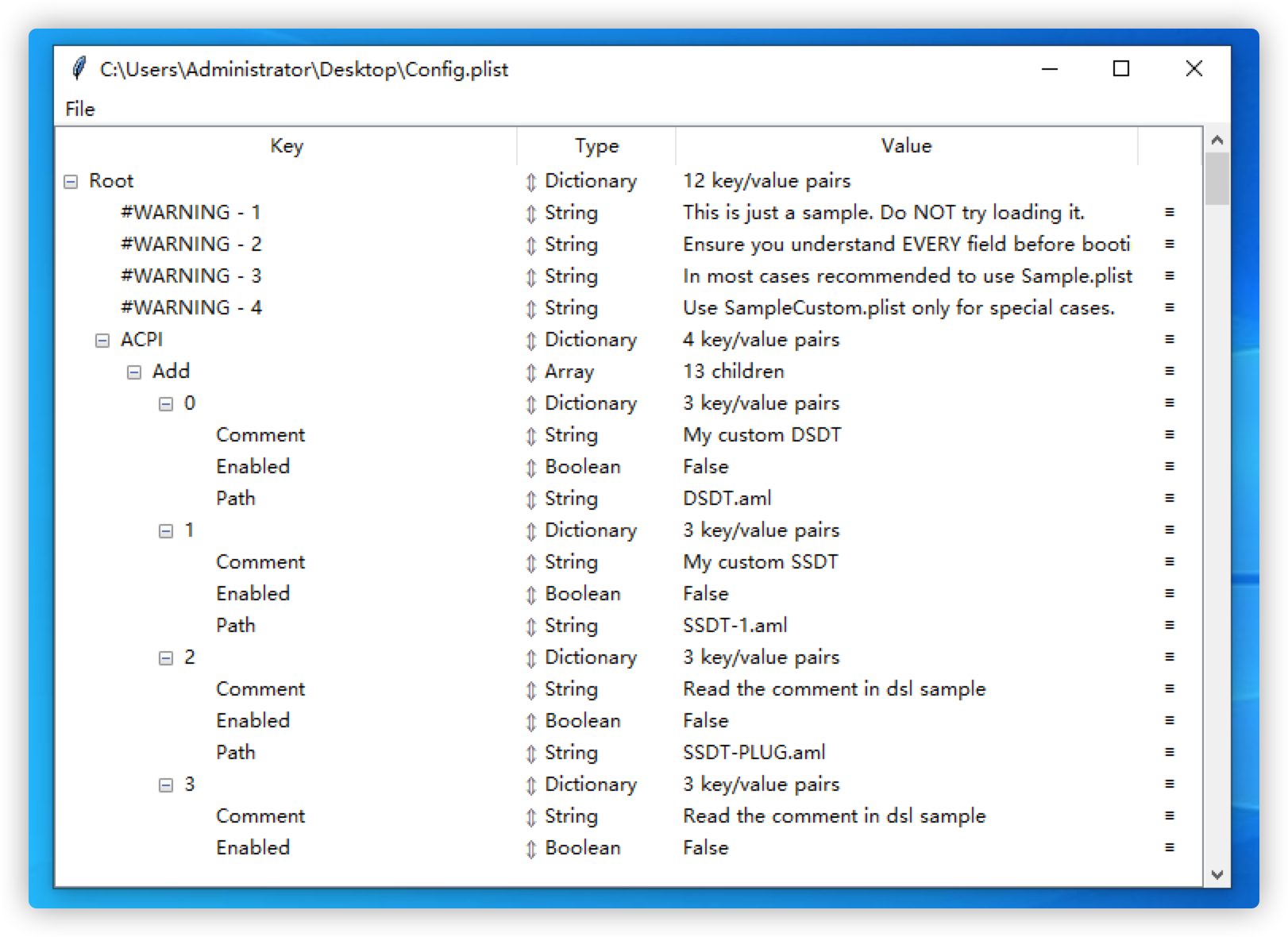
Task: Click the Key column header
Action: (286, 146)
